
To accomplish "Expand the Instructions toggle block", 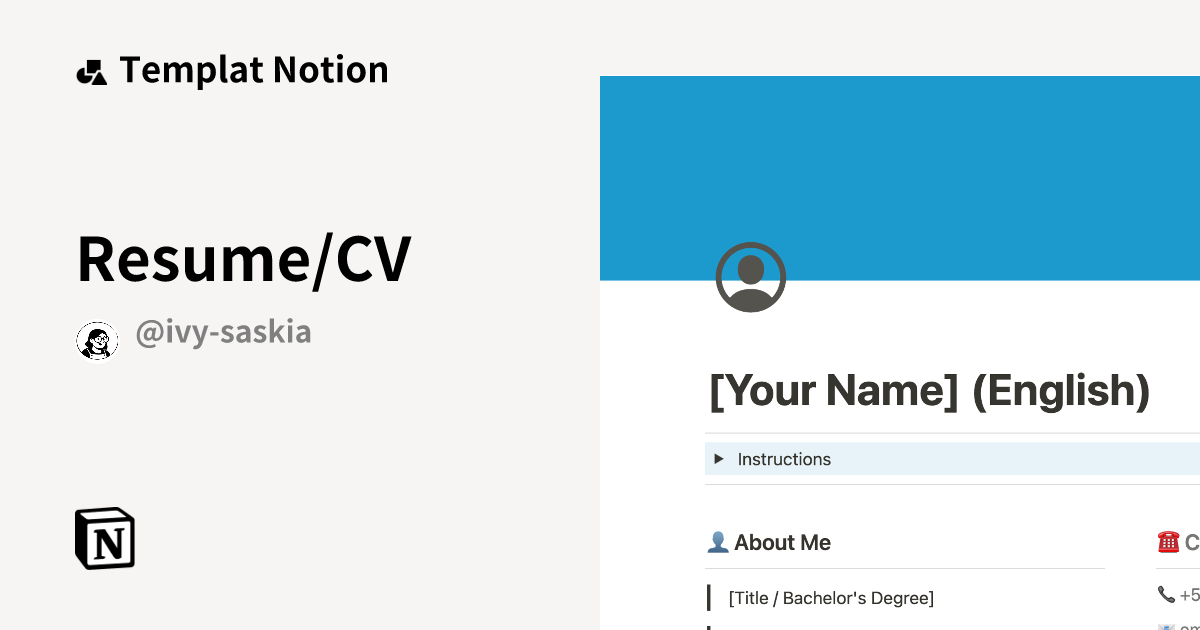I will point(784,459).
